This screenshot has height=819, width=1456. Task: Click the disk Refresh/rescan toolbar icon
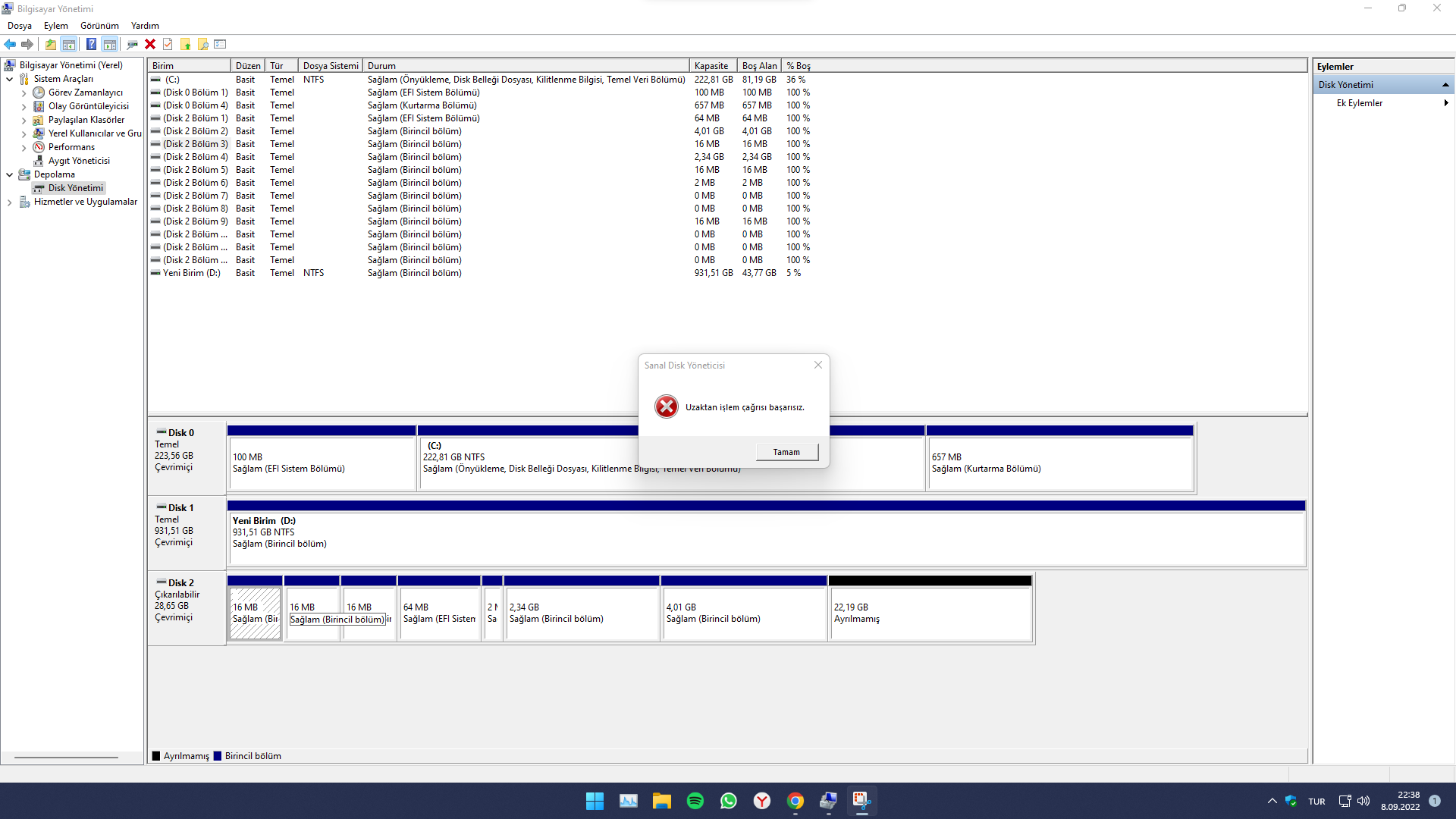[x=132, y=44]
